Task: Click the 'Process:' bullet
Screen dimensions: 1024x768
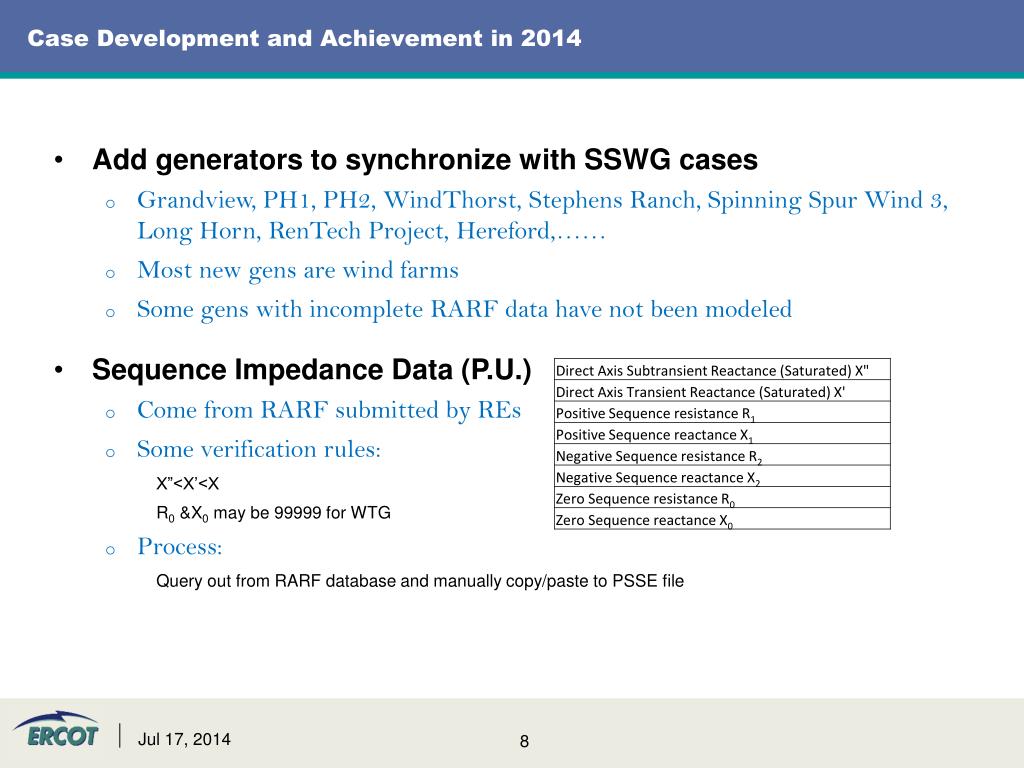Action: [180, 547]
